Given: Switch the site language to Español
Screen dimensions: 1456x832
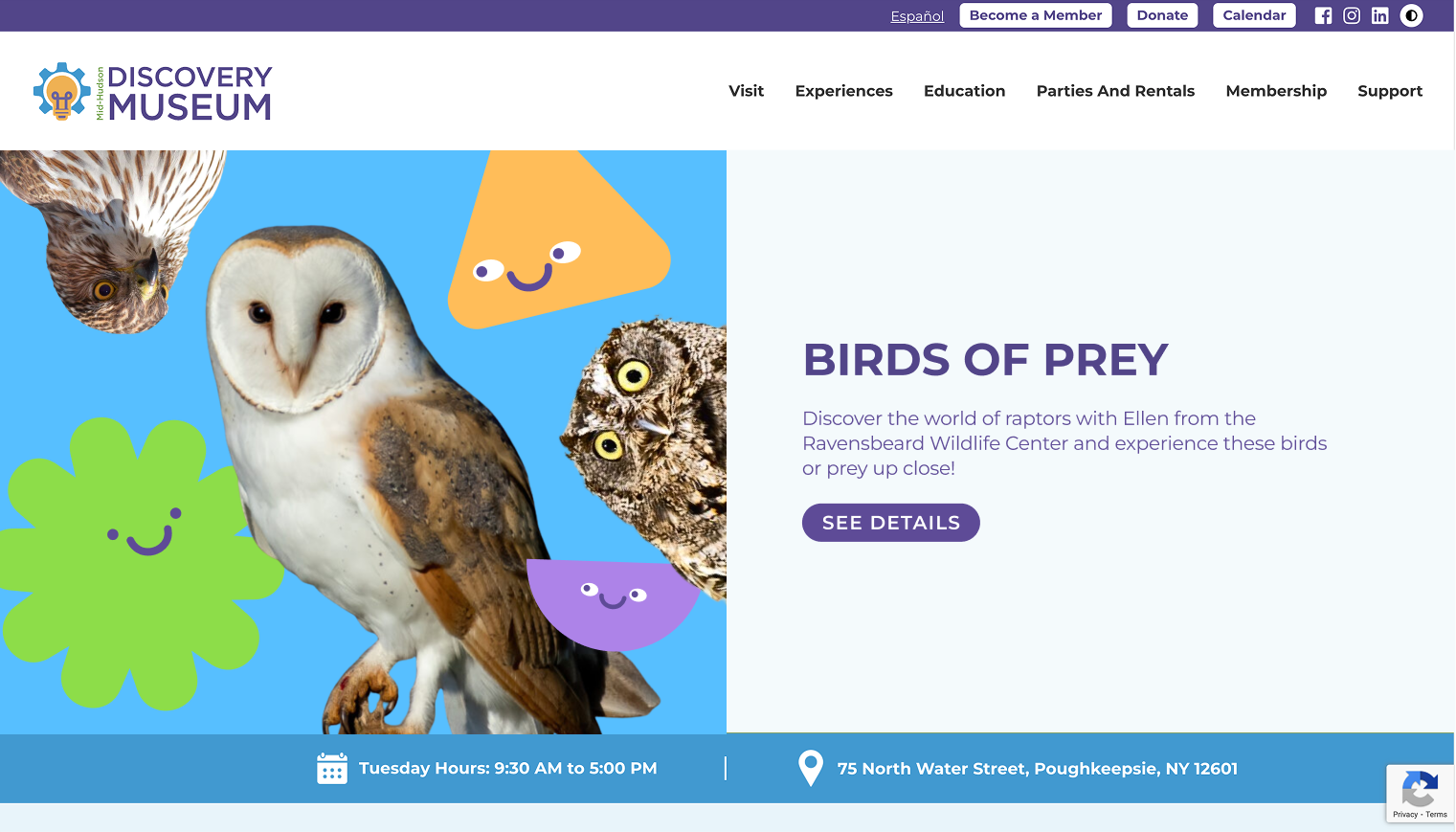Looking at the screenshot, I should pos(917,16).
